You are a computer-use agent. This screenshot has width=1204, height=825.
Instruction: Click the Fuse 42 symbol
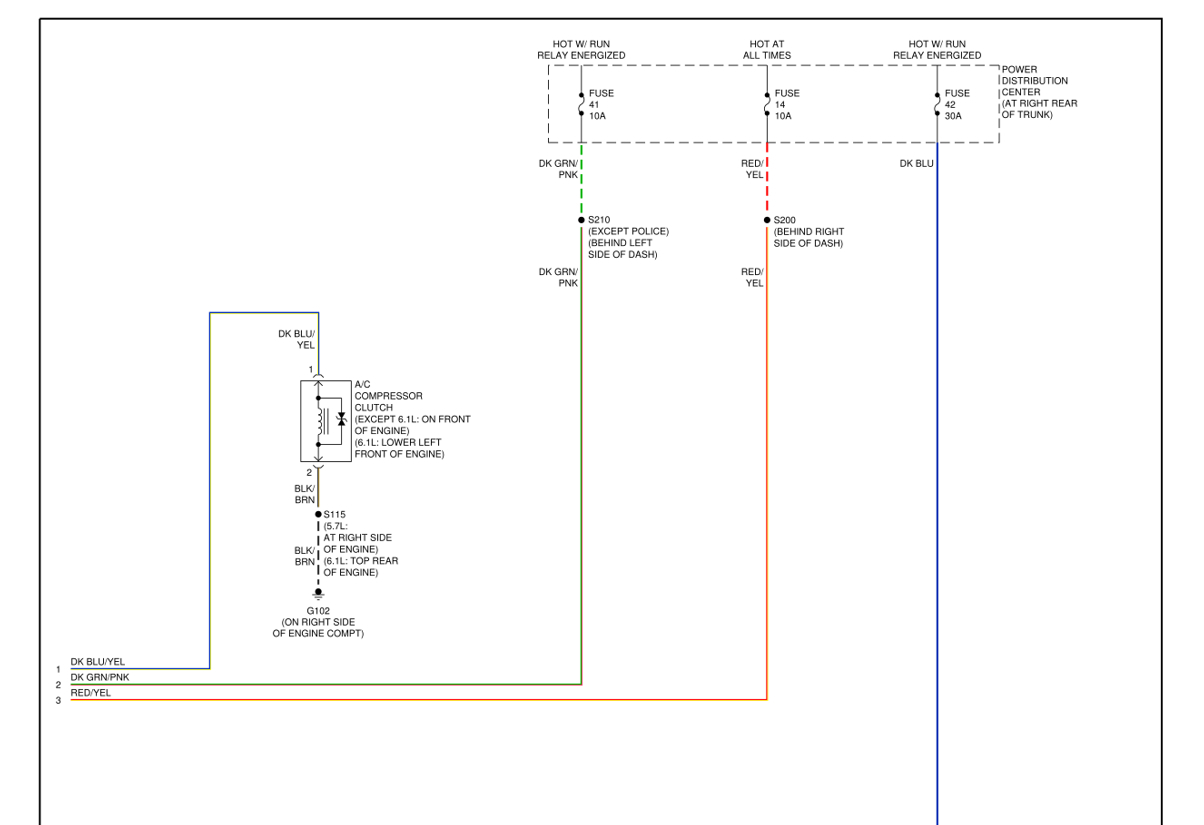pos(937,104)
